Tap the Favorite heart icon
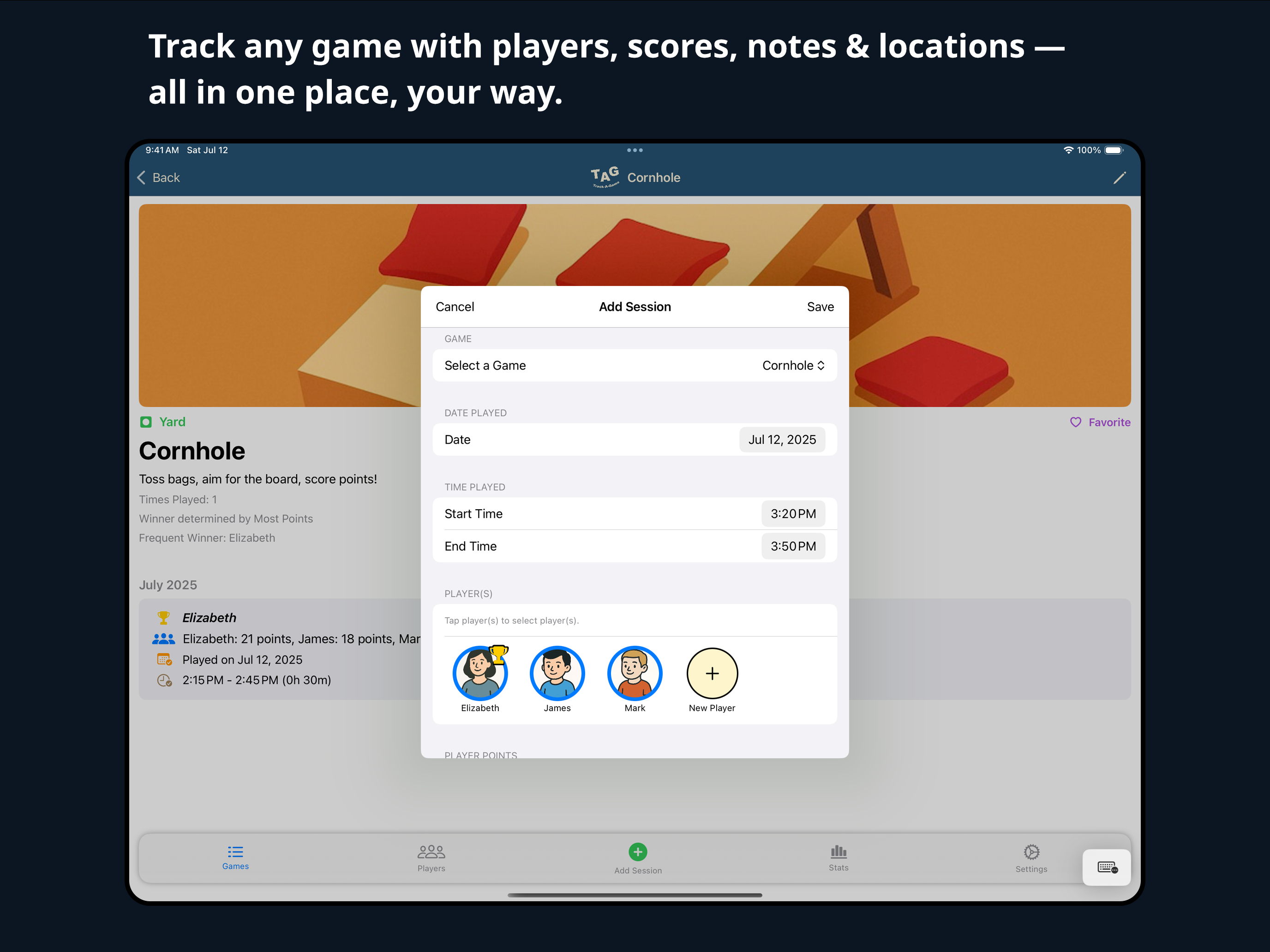Screen dimensions: 1270x952 click(x=1075, y=422)
